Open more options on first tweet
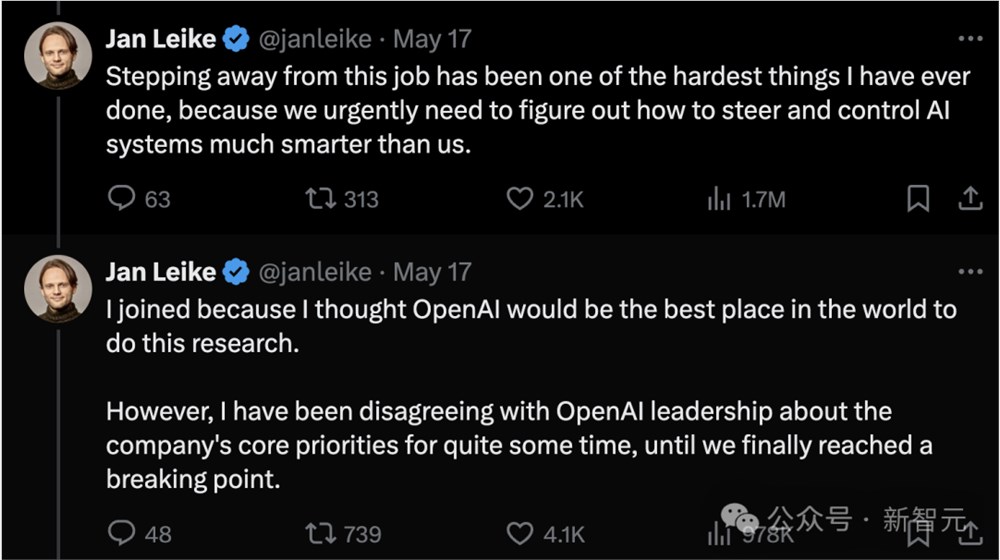This screenshot has width=1000, height=560. point(970,39)
